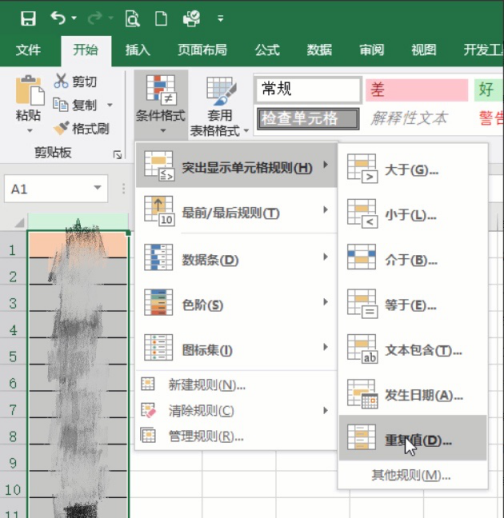504x519 pixels.
Task: Choose 文本包含(T) rule
Action: (413, 349)
